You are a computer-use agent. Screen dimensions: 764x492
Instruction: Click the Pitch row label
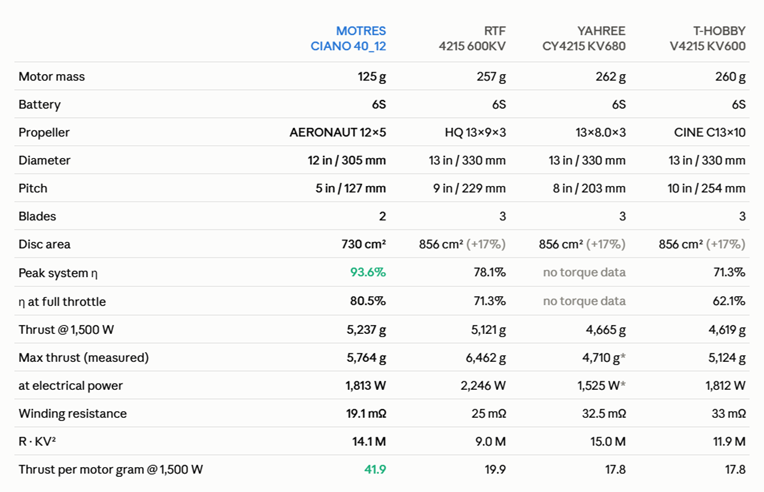tap(33, 188)
